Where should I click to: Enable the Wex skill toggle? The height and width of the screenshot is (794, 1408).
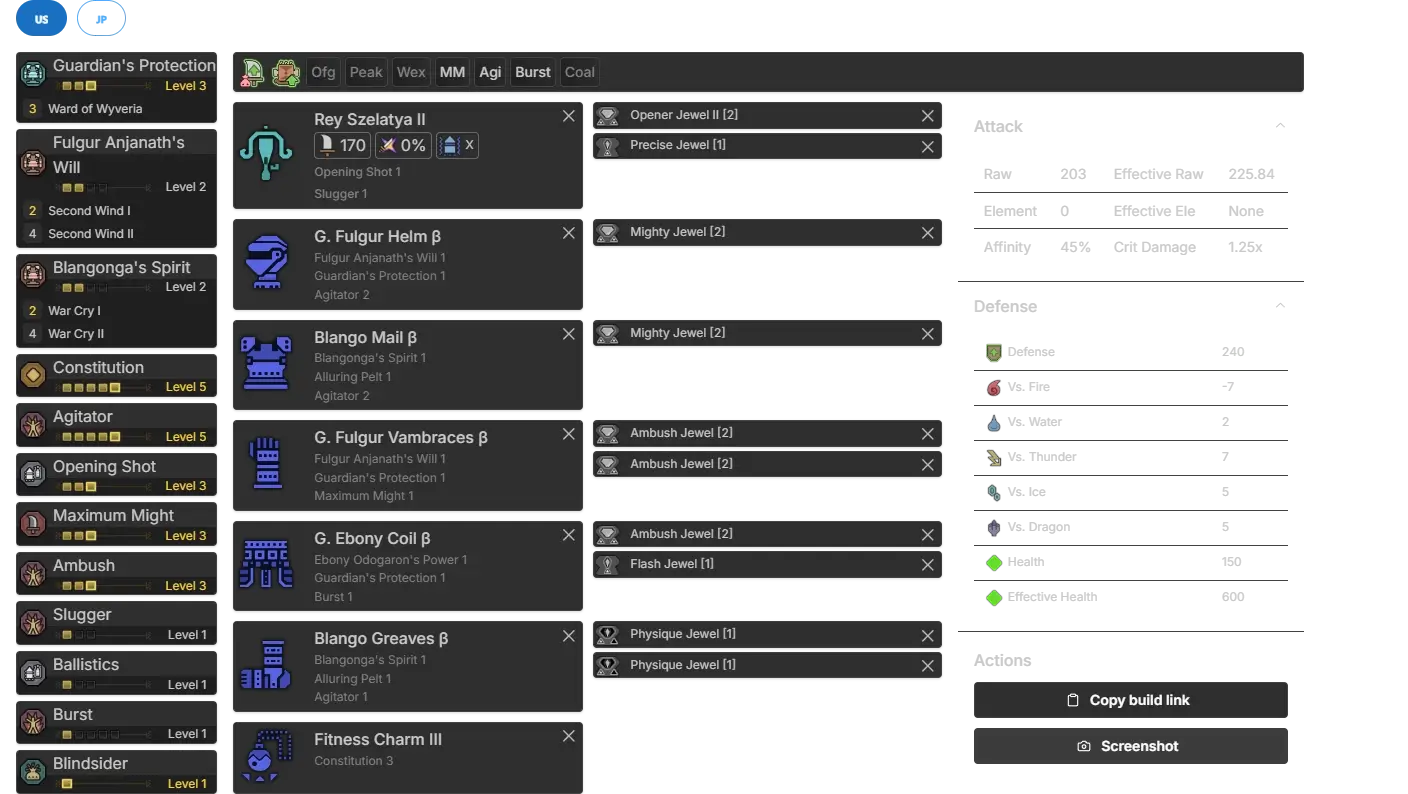click(x=411, y=72)
